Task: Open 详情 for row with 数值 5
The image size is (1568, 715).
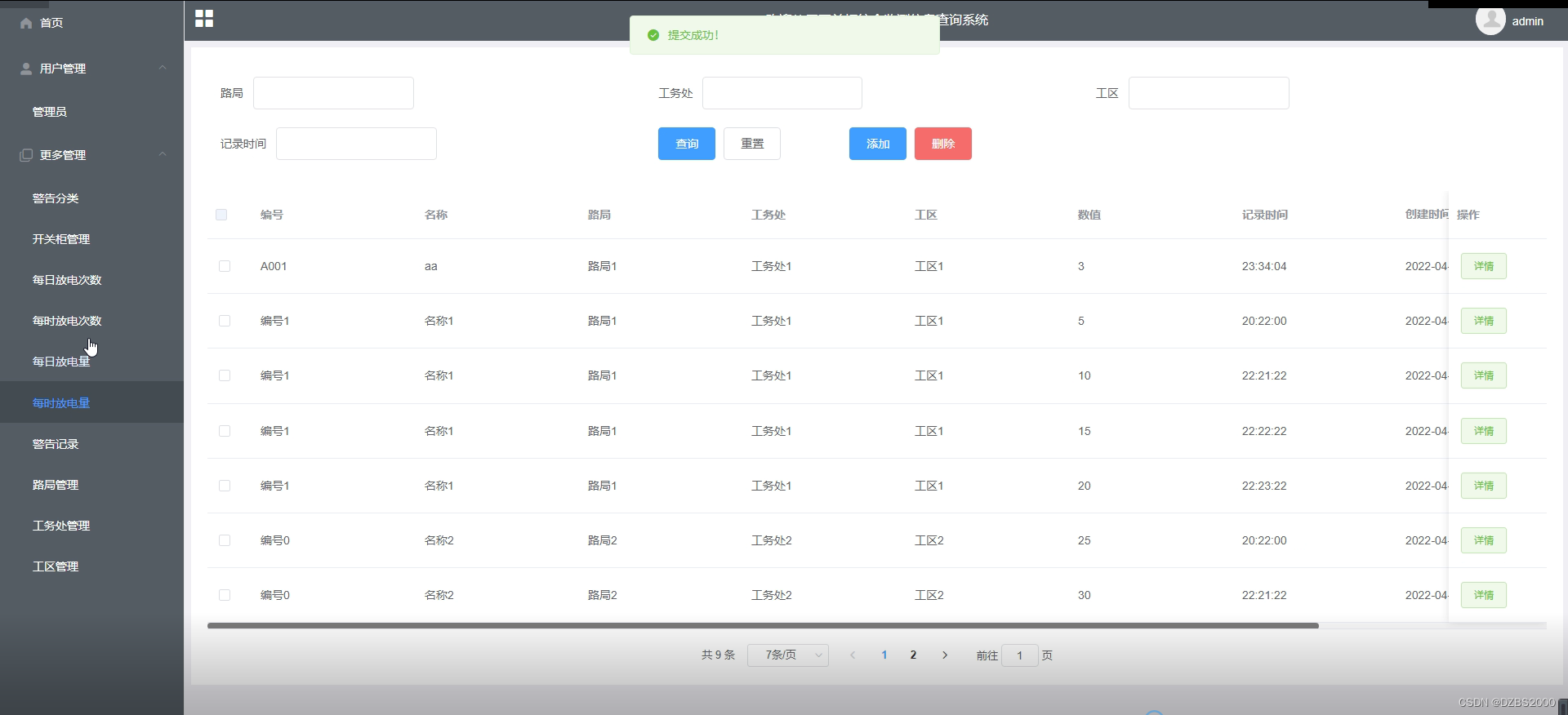Action: [1484, 321]
